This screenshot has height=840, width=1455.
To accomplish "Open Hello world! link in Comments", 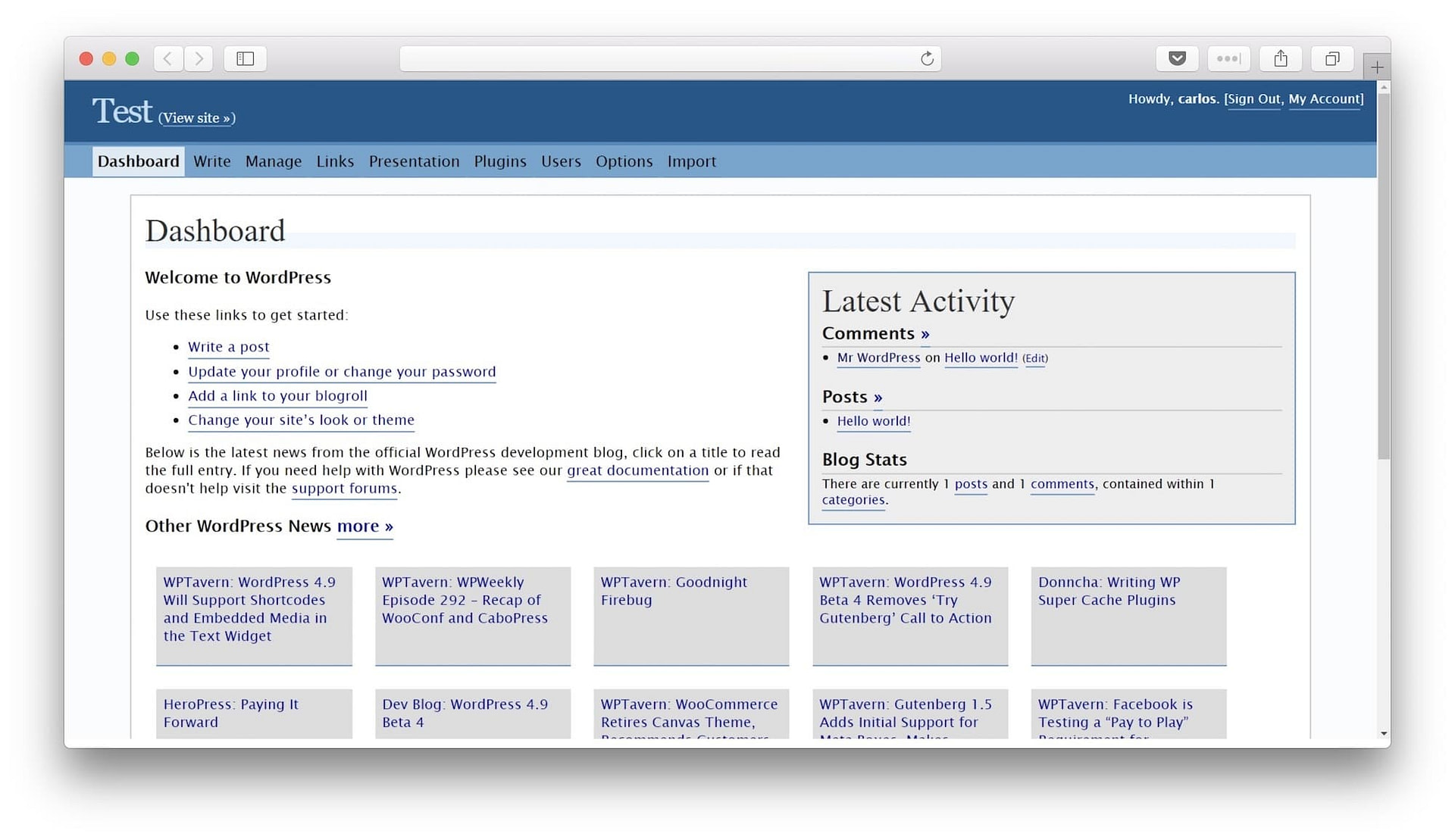I will (981, 358).
